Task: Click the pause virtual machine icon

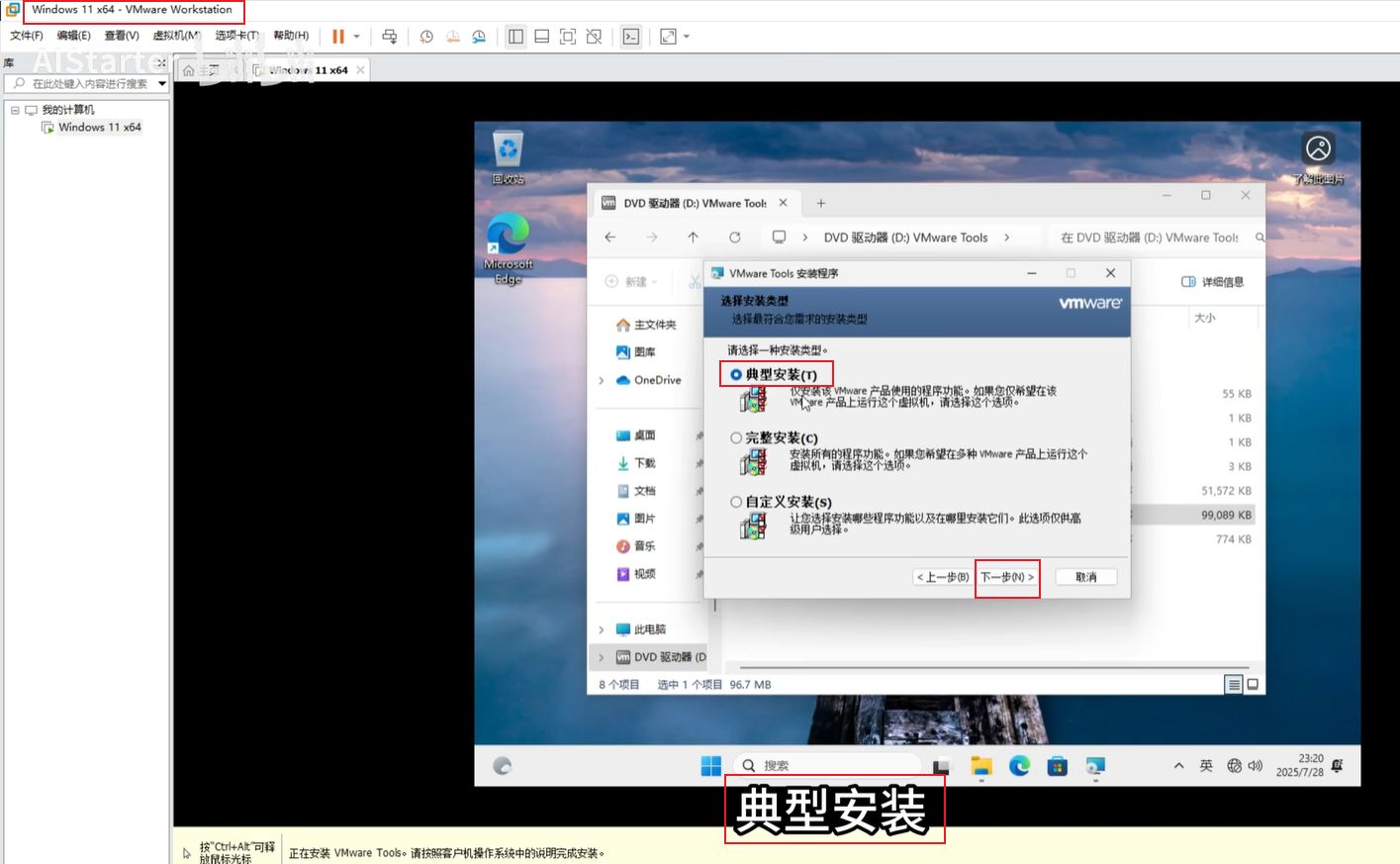Action: point(338,37)
